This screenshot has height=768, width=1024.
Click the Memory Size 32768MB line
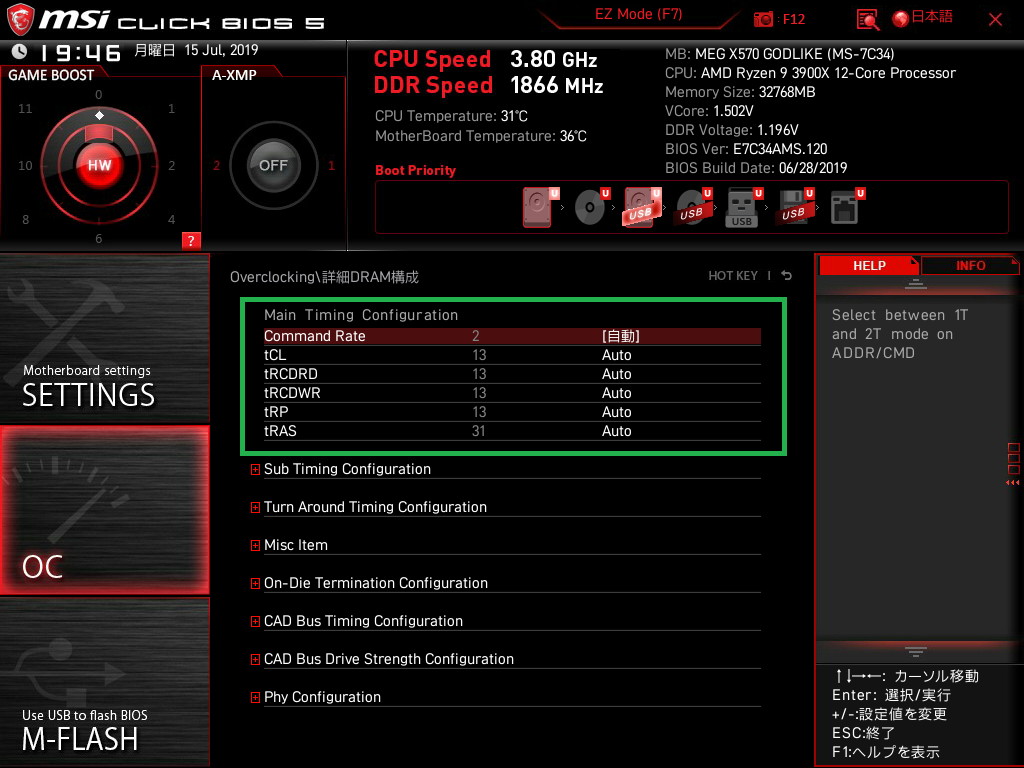[740, 92]
